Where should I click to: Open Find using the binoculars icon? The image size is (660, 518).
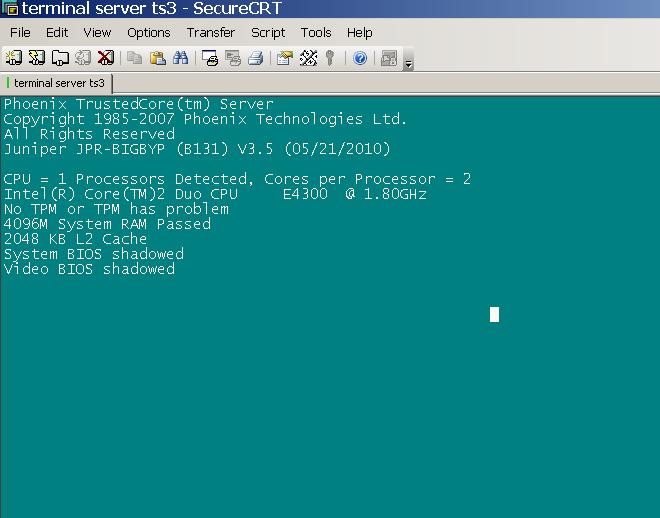tap(181, 58)
